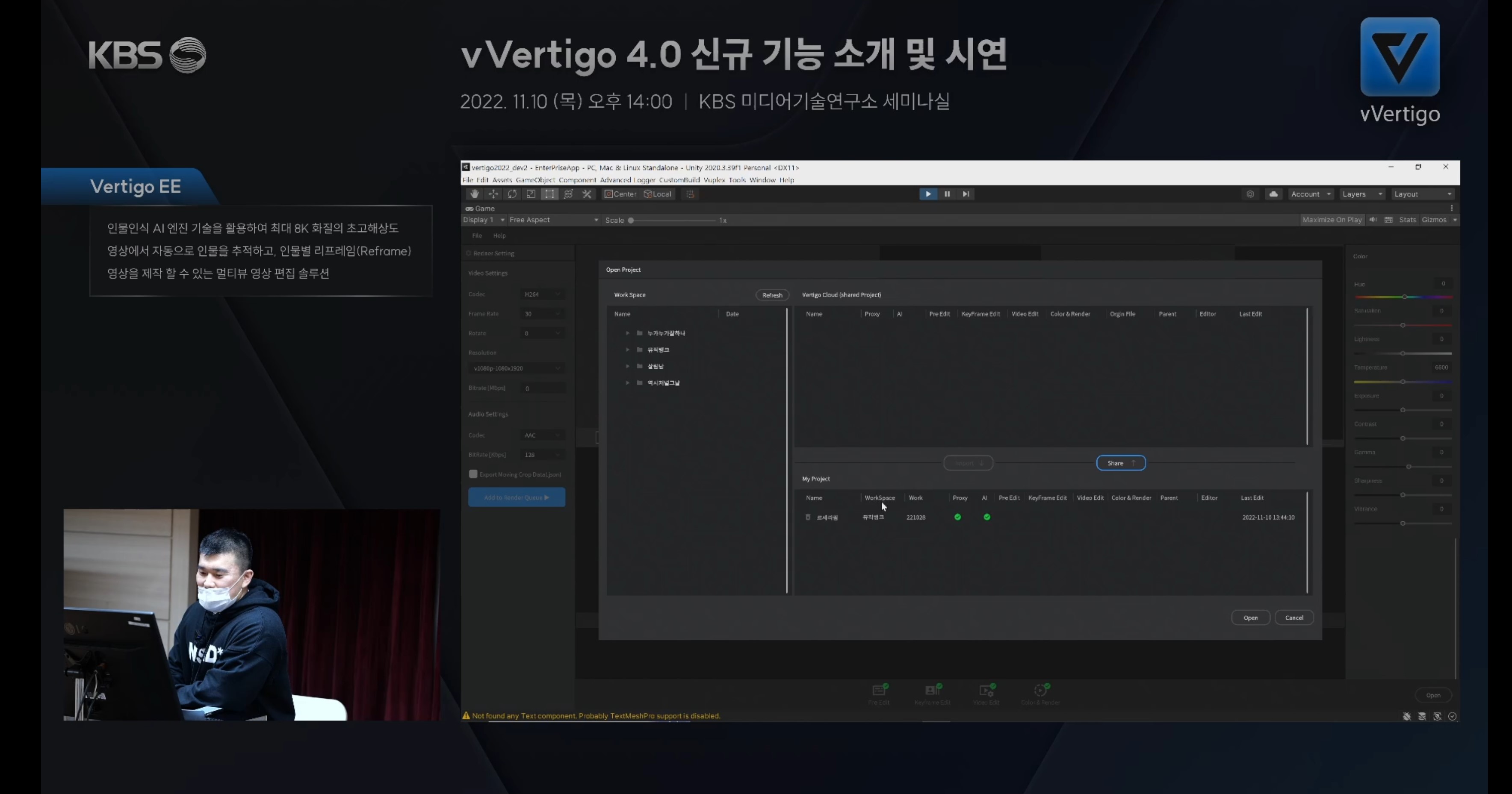Open the Game tab options kebab menu
This screenshot has height=794, width=1512.
[1452, 208]
